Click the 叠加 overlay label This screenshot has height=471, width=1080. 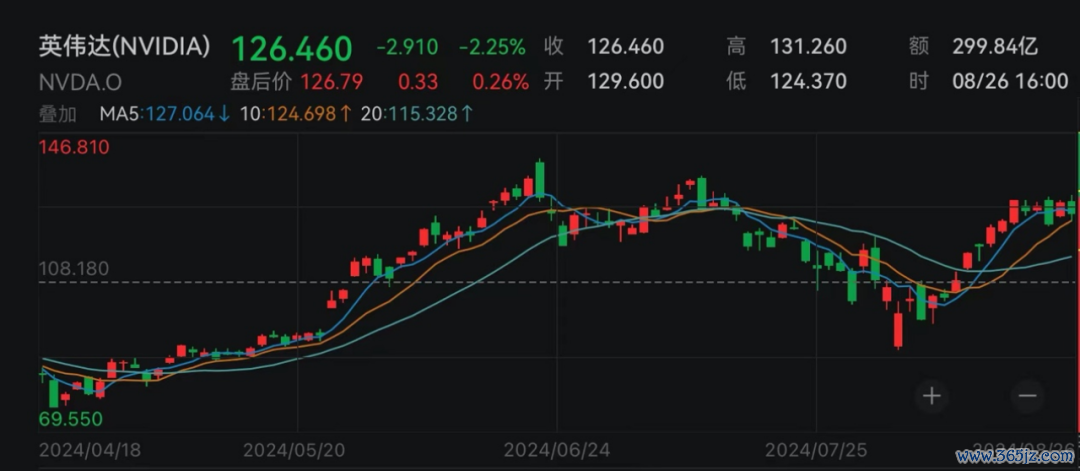point(58,114)
